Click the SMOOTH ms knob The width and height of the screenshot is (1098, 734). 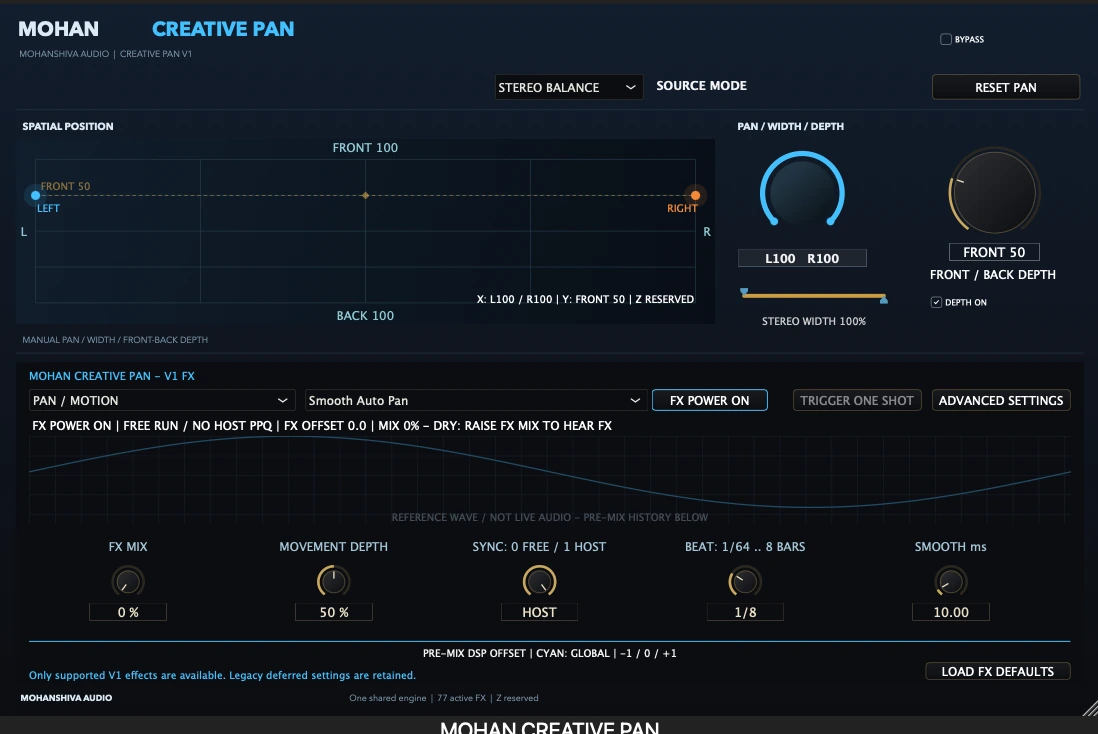(950, 581)
